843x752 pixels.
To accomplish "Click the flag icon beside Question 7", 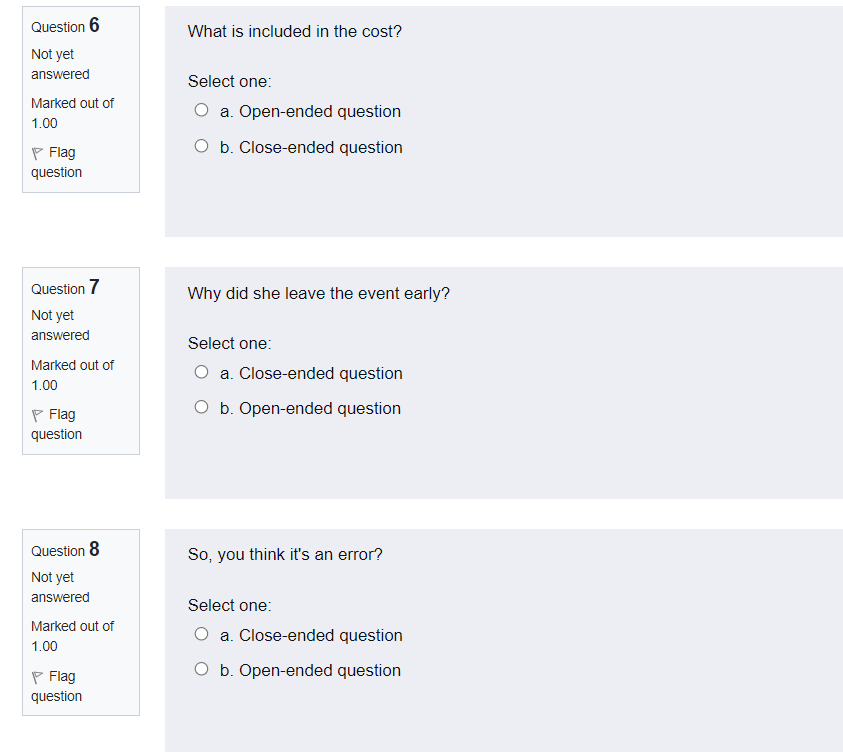I will coord(37,414).
